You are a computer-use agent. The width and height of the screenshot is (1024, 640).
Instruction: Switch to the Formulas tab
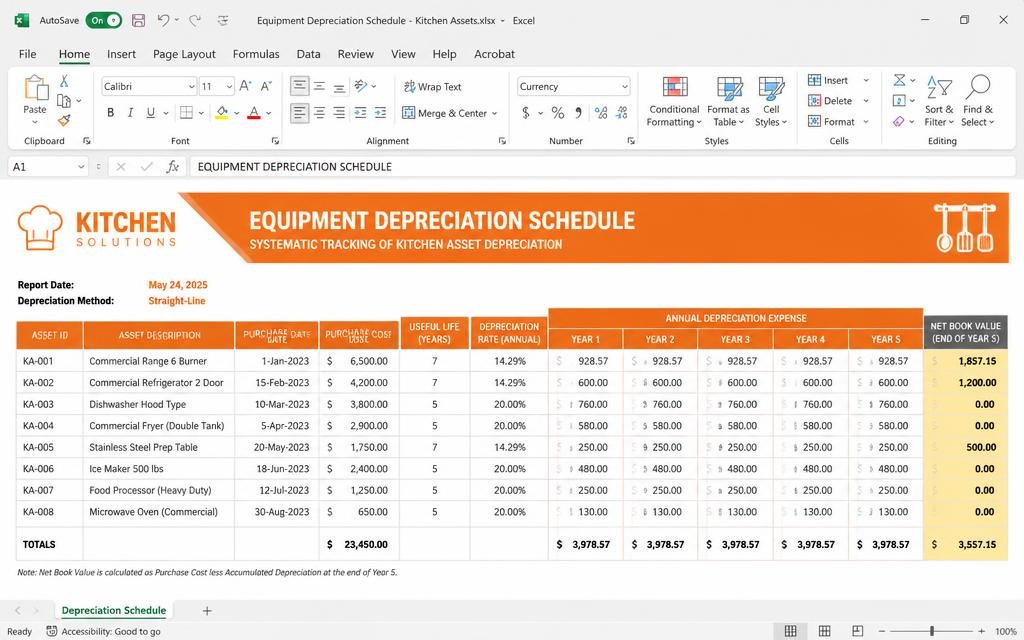coord(256,54)
